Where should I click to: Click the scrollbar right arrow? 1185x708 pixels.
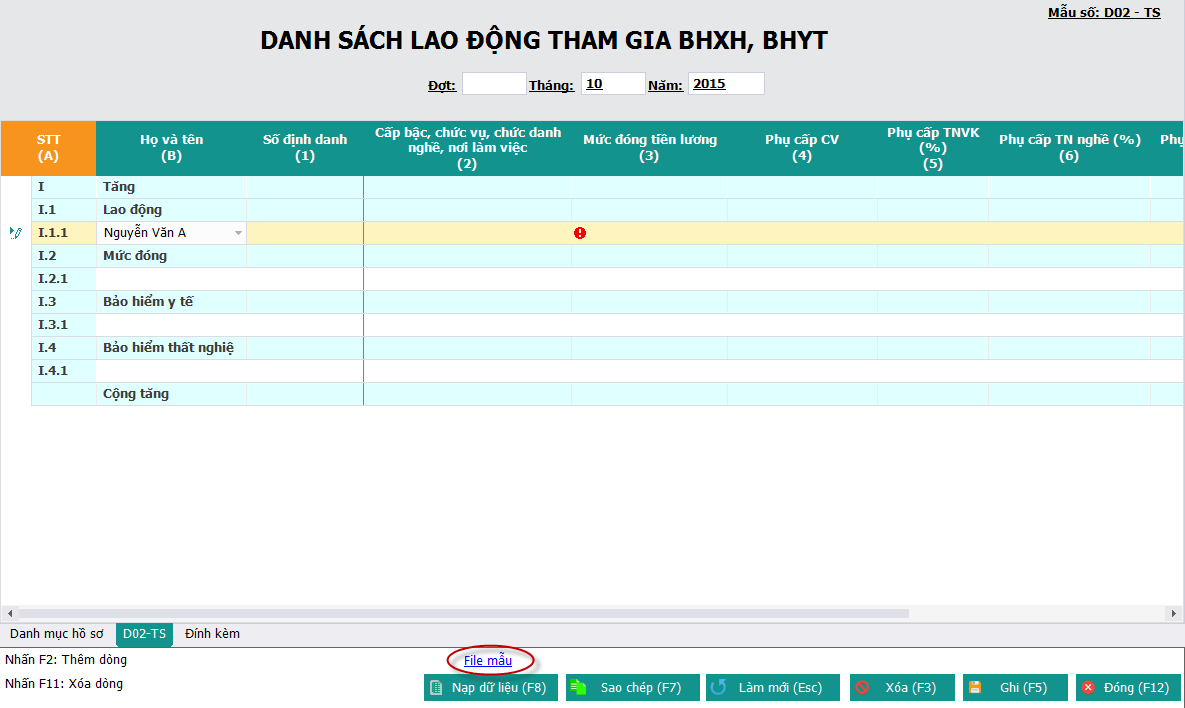tap(1174, 614)
